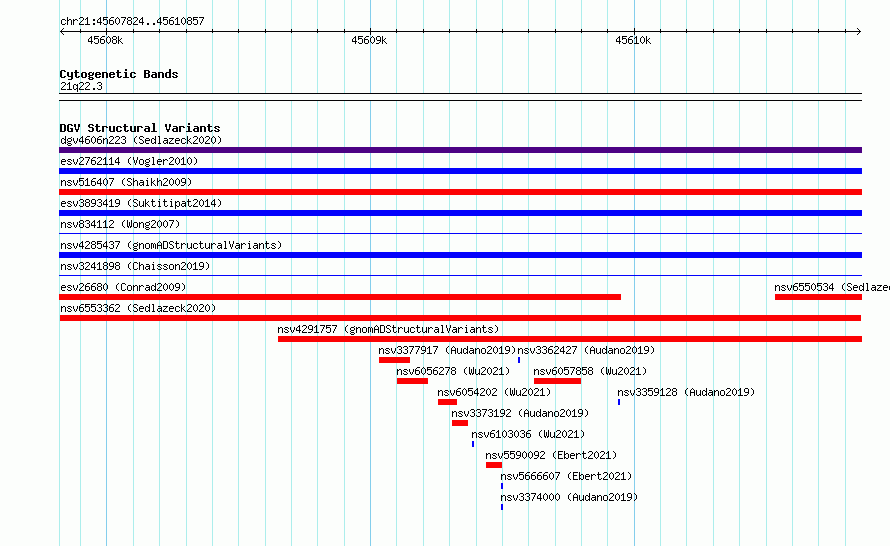Select the blue esv2762114 variant bar

click(460, 171)
